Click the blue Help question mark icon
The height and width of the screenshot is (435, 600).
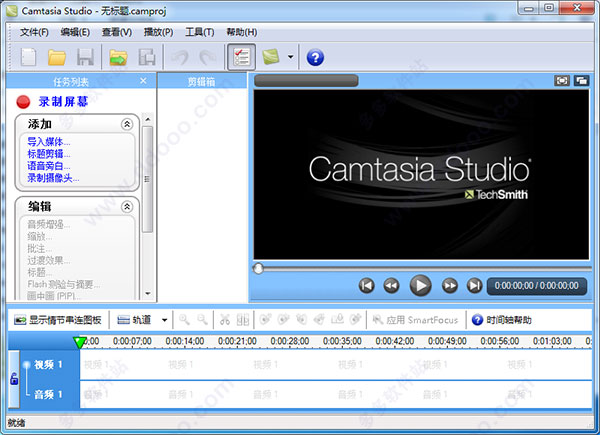(315, 57)
